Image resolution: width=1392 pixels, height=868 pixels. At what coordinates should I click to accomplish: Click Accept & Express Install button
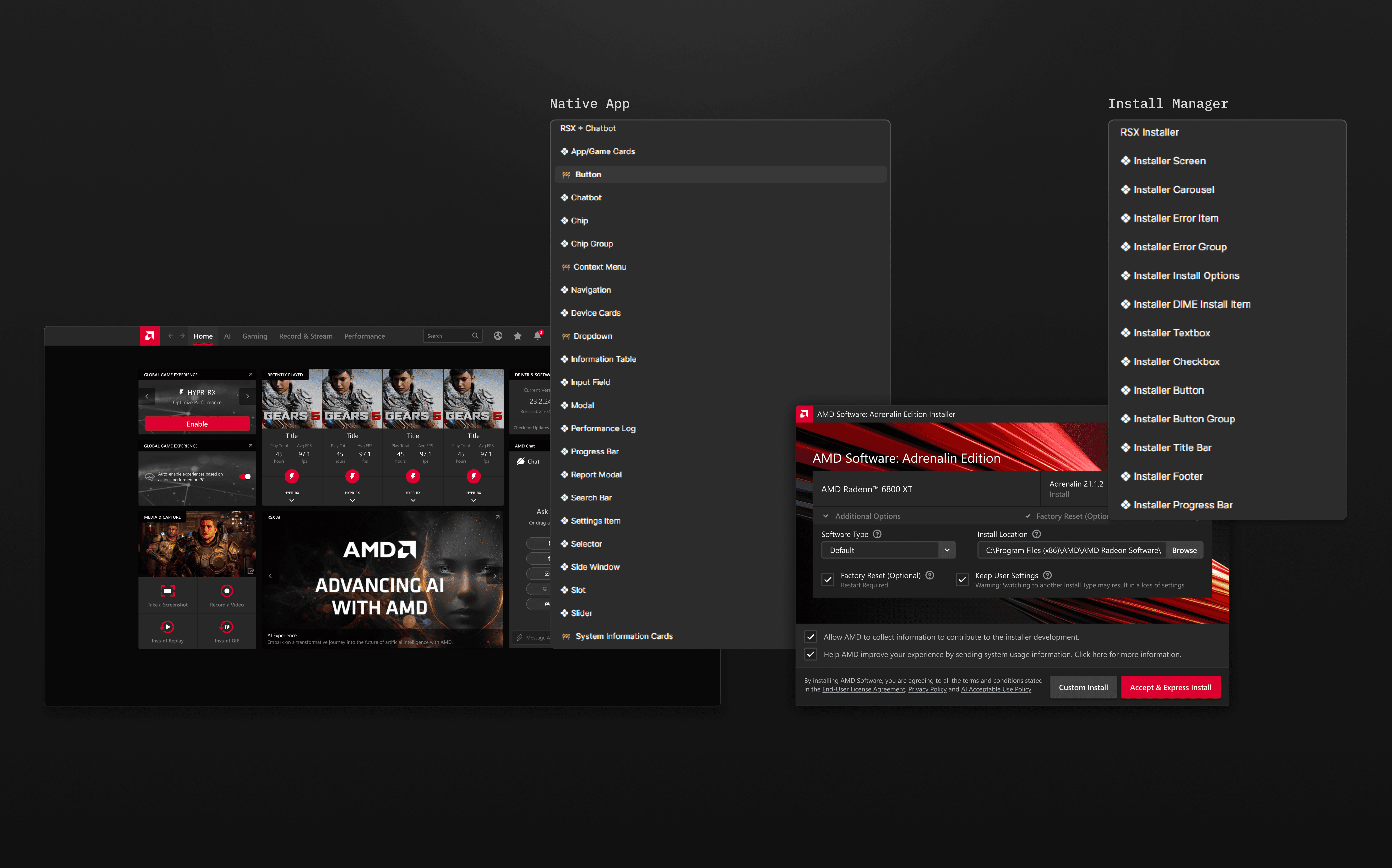point(1170,687)
